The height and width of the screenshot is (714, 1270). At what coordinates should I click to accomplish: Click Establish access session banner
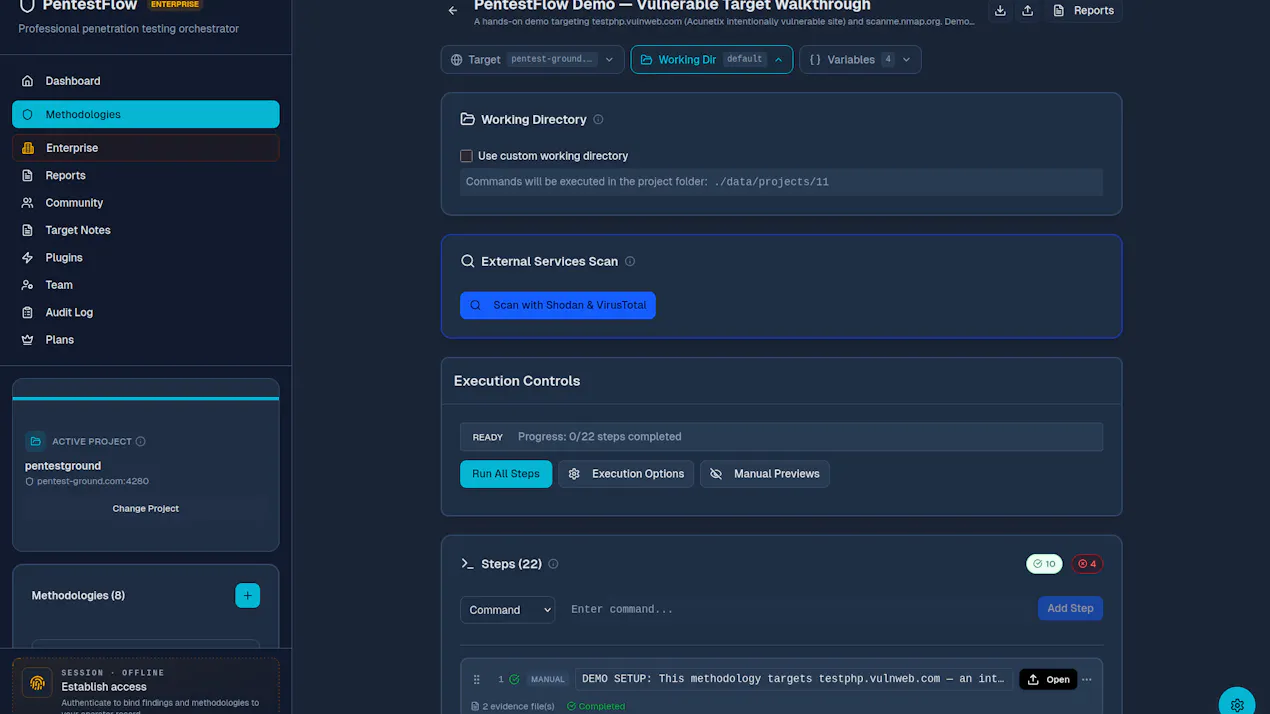146,686
